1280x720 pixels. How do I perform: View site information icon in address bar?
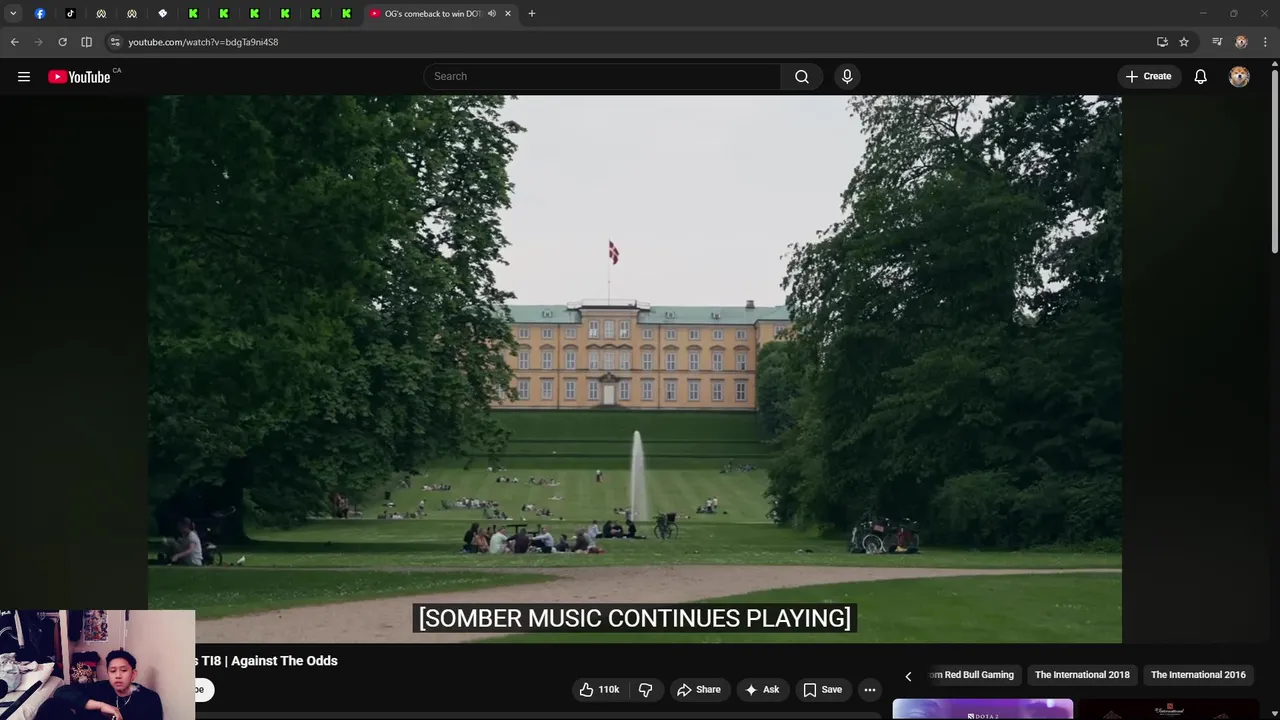click(x=115, y=42)
